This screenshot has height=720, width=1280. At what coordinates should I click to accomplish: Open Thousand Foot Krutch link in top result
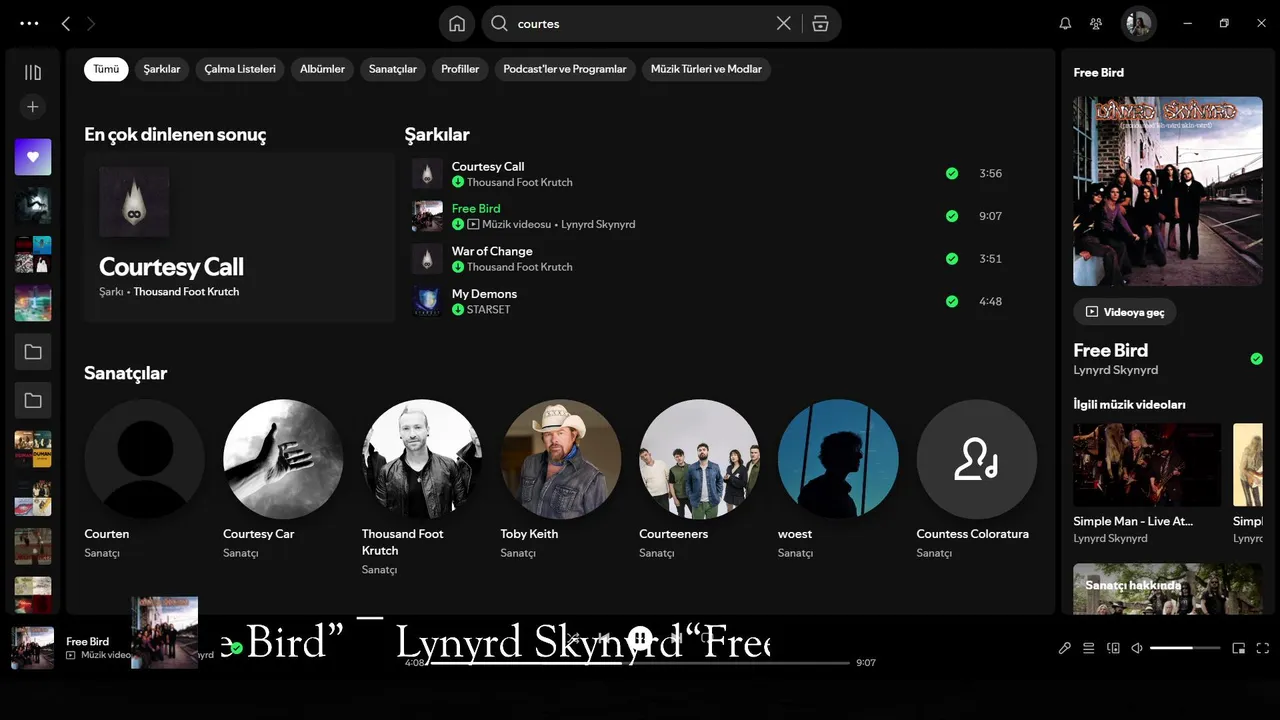[186, 292]
